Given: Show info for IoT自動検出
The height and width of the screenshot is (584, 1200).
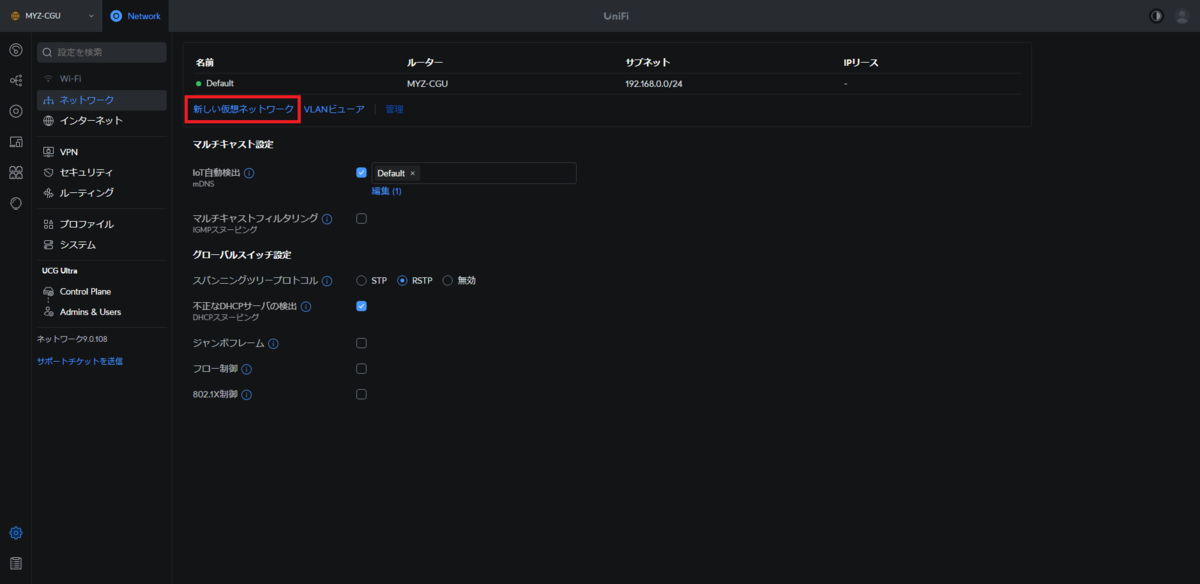Looking at the screenshot, I should pos(249,173).
